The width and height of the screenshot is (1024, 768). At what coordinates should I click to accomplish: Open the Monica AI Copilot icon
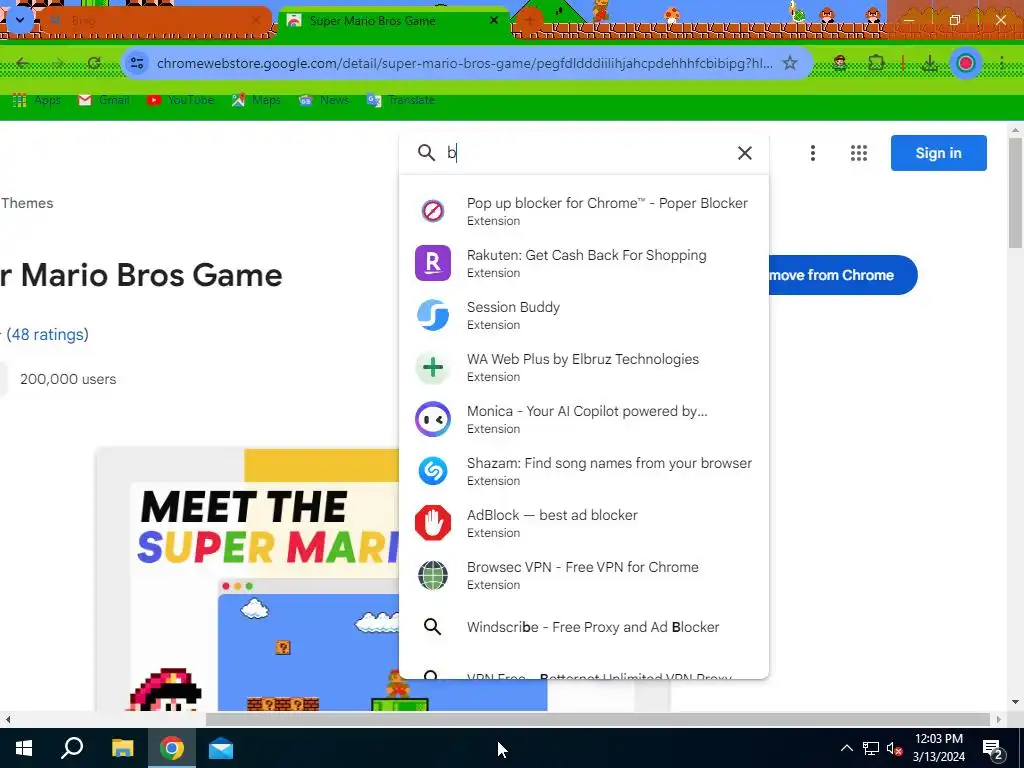pos(432,419)
